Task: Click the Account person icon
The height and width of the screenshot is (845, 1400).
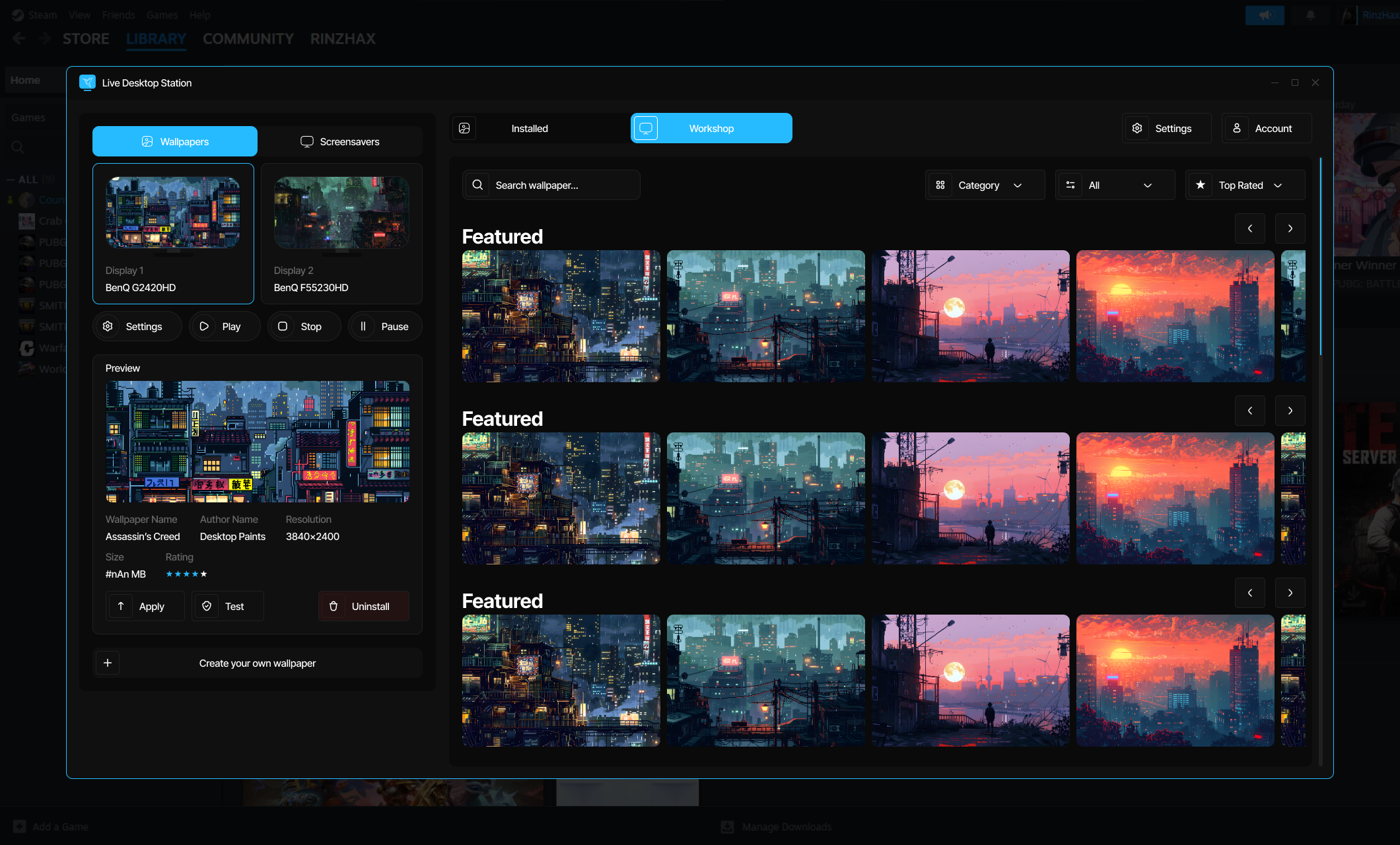Action: pos(1237,128)
